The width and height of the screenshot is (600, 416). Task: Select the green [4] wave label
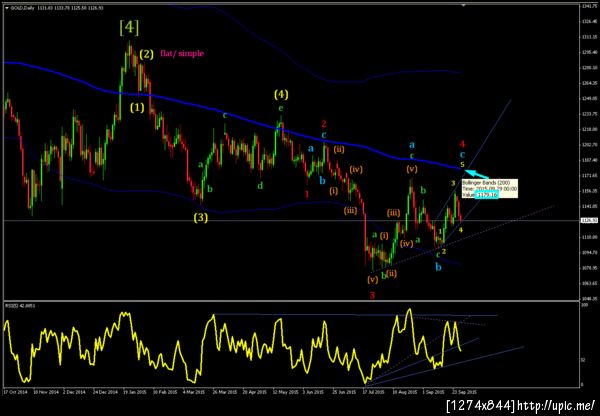129,28
